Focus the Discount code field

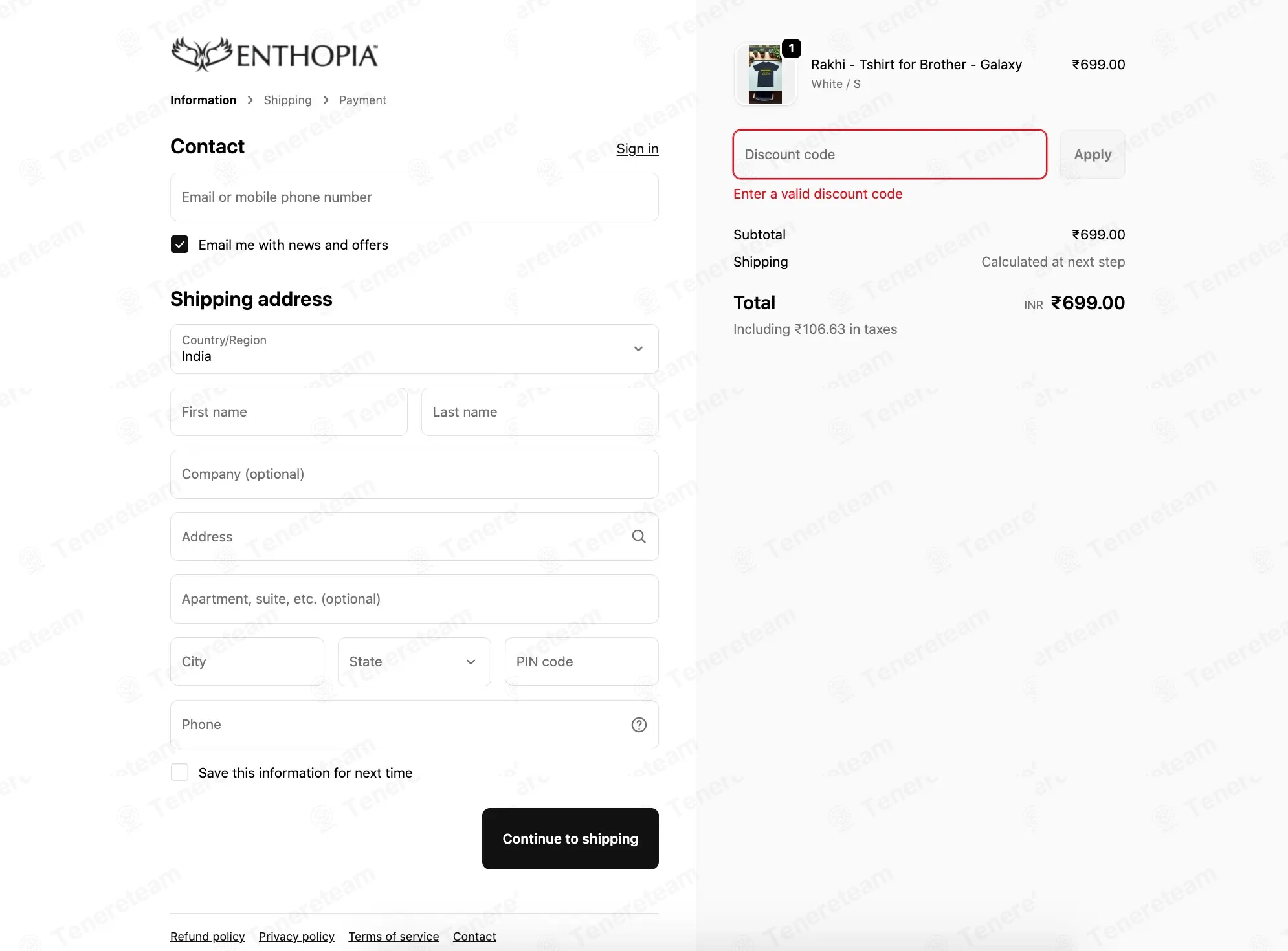pos(889,155)
